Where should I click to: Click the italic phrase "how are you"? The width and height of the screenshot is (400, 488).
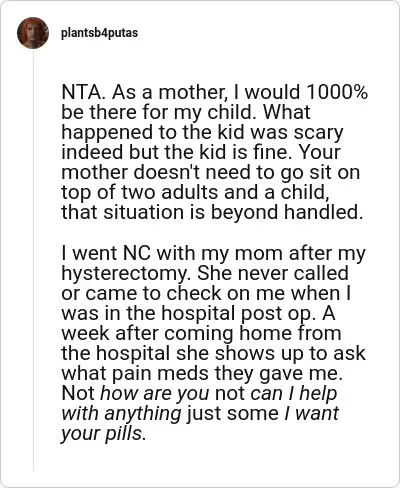click(x=155, y=393)
